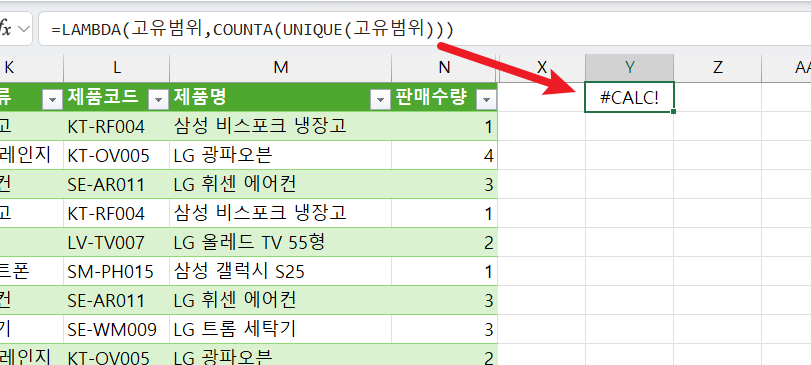Select column M header
This screenshot has height=365, width=811.
[280, 67]
